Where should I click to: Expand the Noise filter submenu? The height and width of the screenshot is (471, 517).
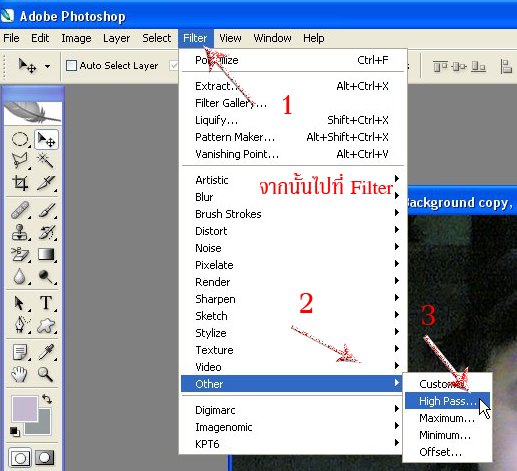(292, 248)
